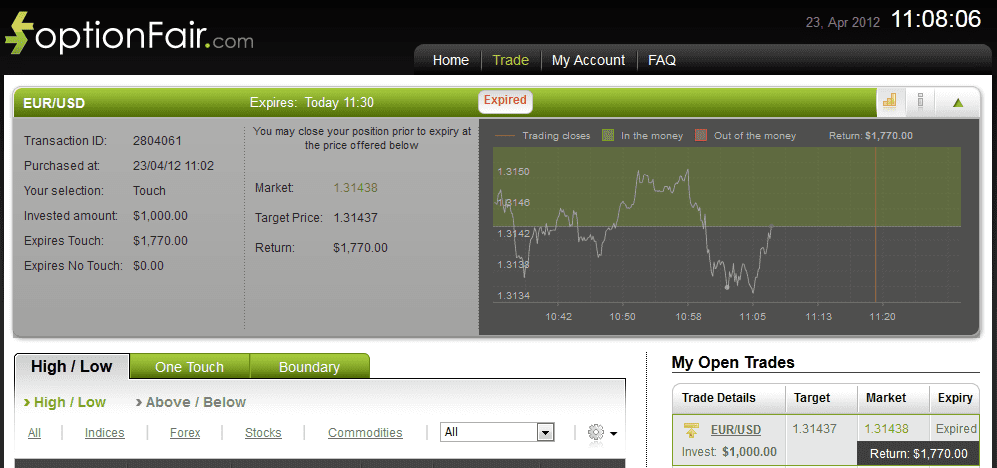Click the Touch arrow icon in My Open Trades
997x468 pixels.
(691, 430)
